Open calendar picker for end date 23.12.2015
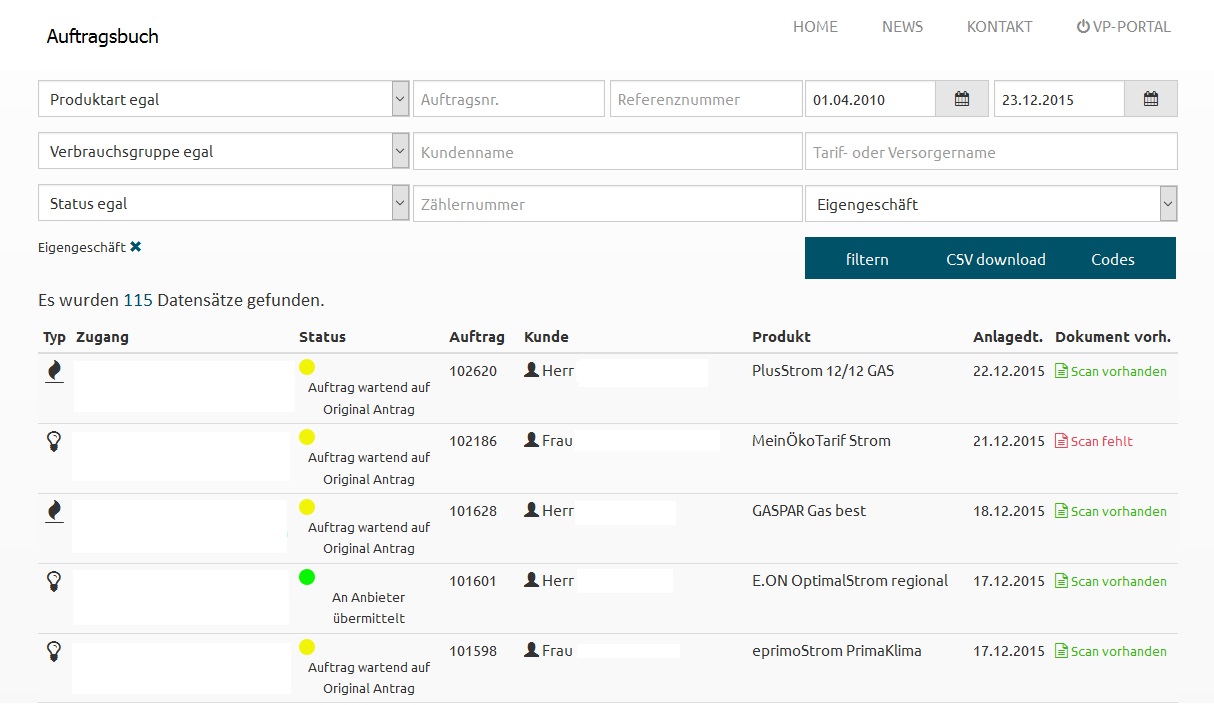Image resolution: width=1214 pixels, height=705 pixels. coord(1151,99)
